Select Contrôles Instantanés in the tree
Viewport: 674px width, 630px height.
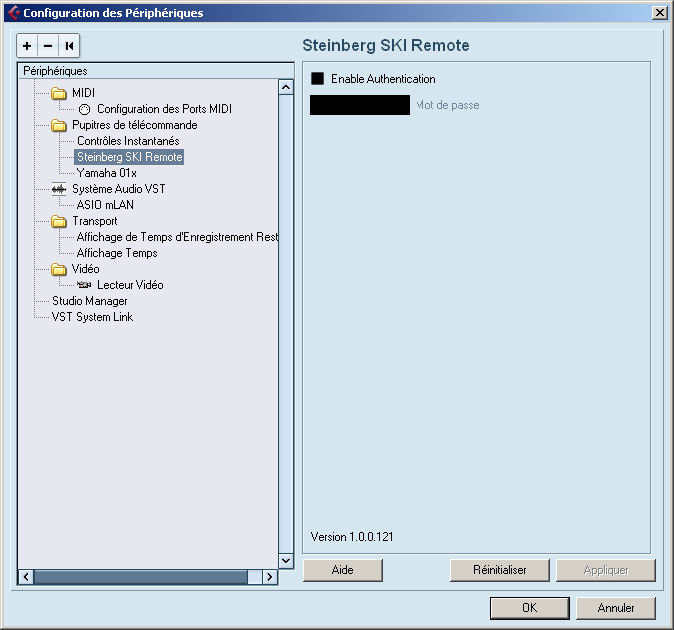[128, 141]
